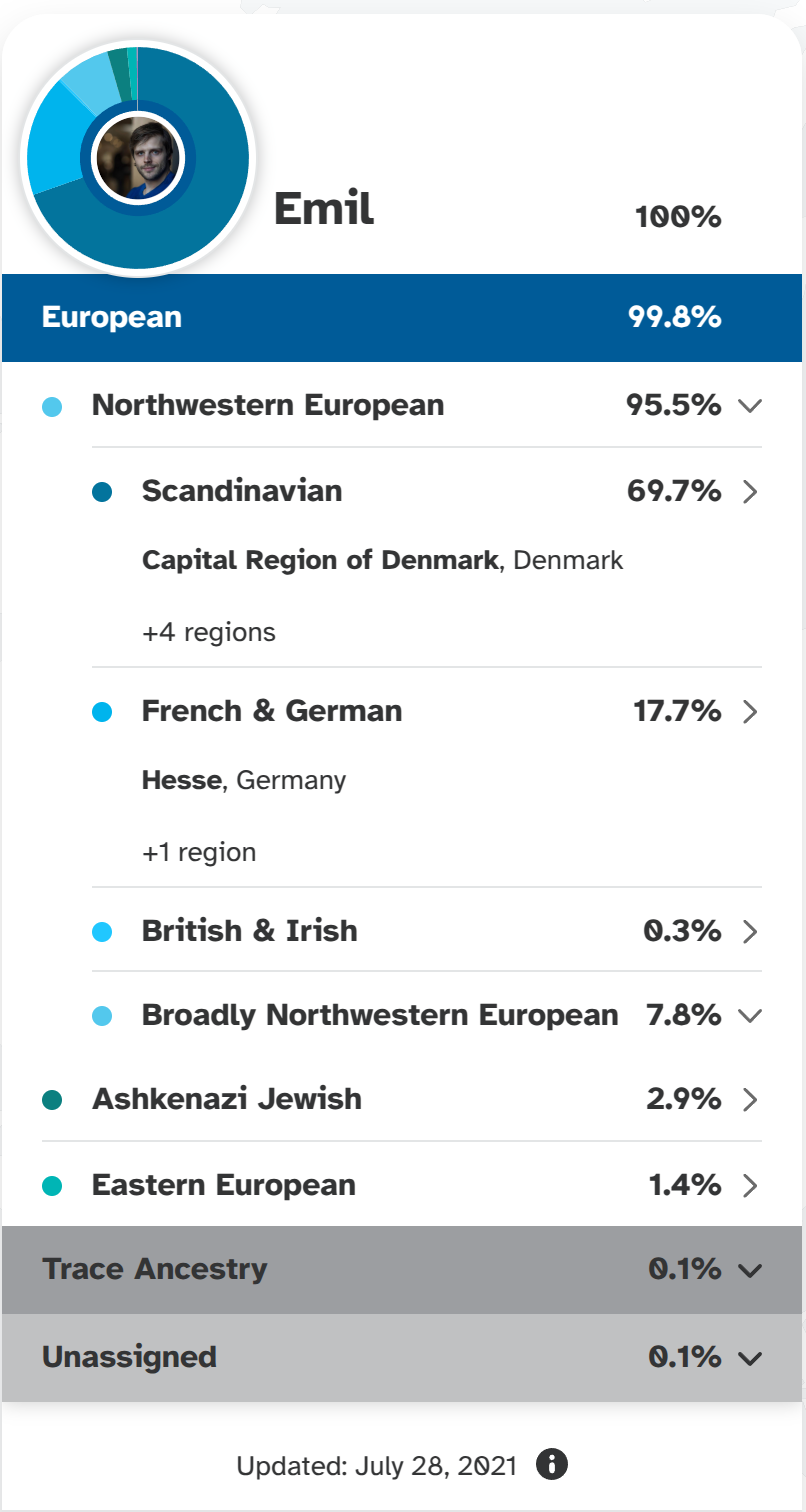Expand the Trace Ancestry section

tap(750, 1270)
